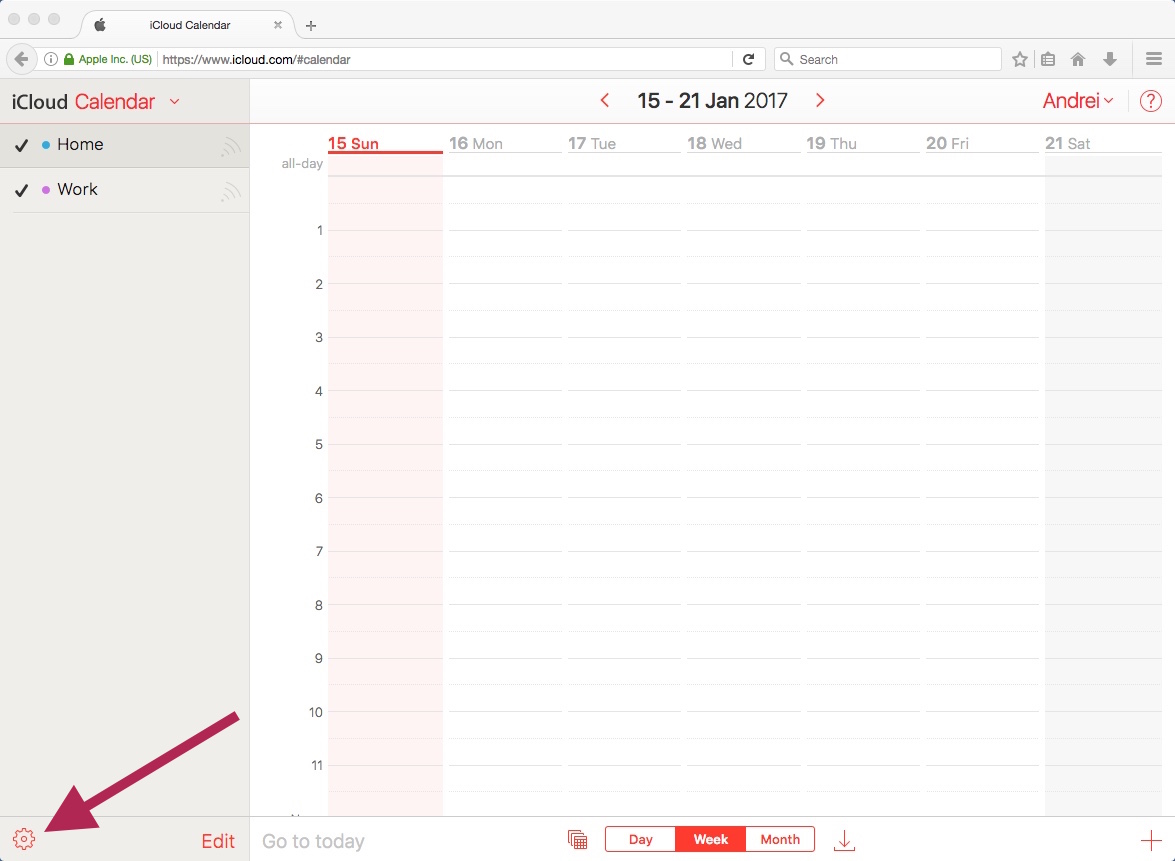Go to the browser home page
1175x861 pixels.
point(1078,59)
